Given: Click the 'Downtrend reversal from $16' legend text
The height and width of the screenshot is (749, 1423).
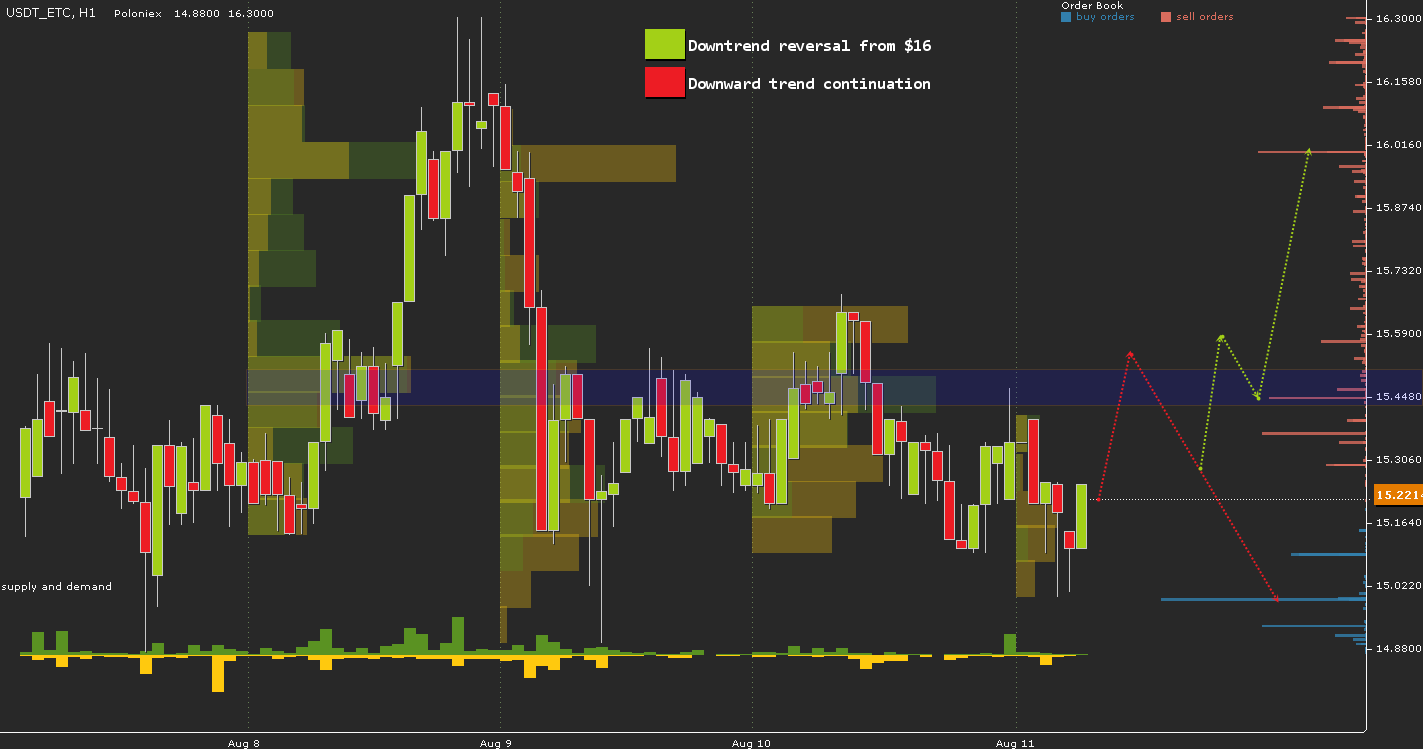Looking at the screenshot, I should click(x=810, y=46).
